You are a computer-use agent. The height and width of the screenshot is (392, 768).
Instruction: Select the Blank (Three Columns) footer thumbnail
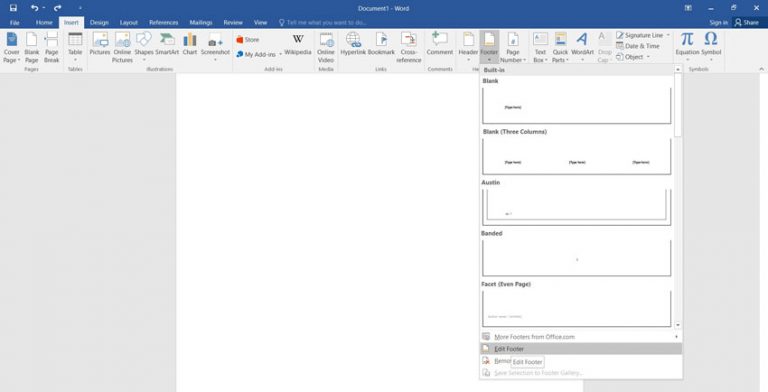(576, 156)
